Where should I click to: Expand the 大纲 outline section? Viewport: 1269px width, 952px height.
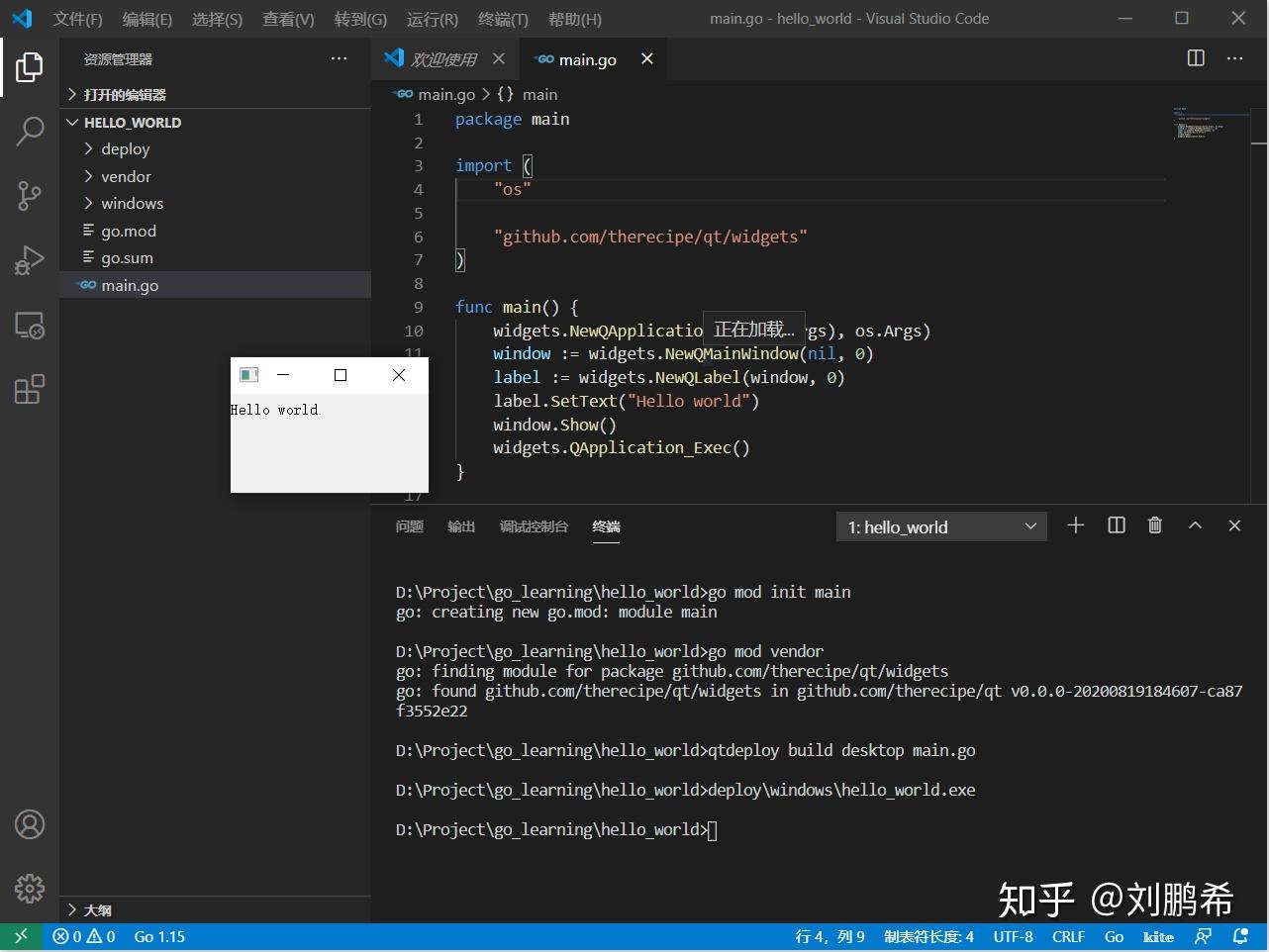point(97,909)
